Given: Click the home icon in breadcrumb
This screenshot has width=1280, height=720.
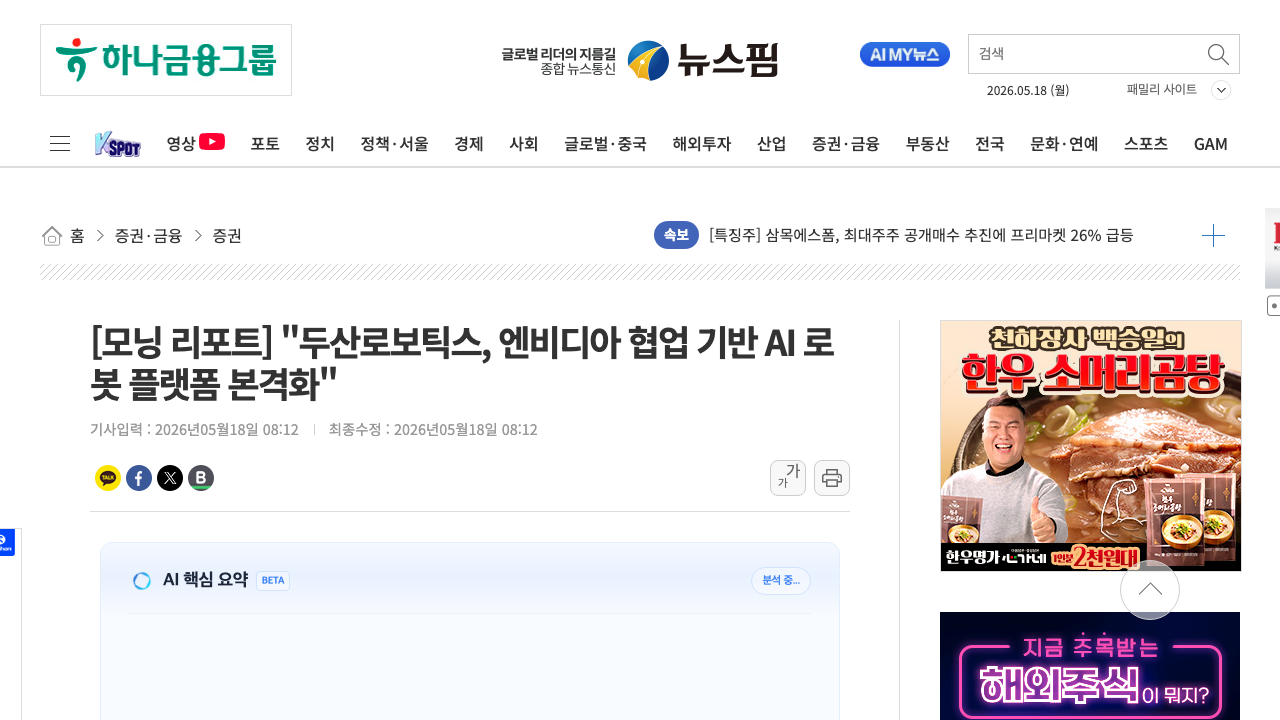Looking at the screenshot, I should [x=52, y=236].
